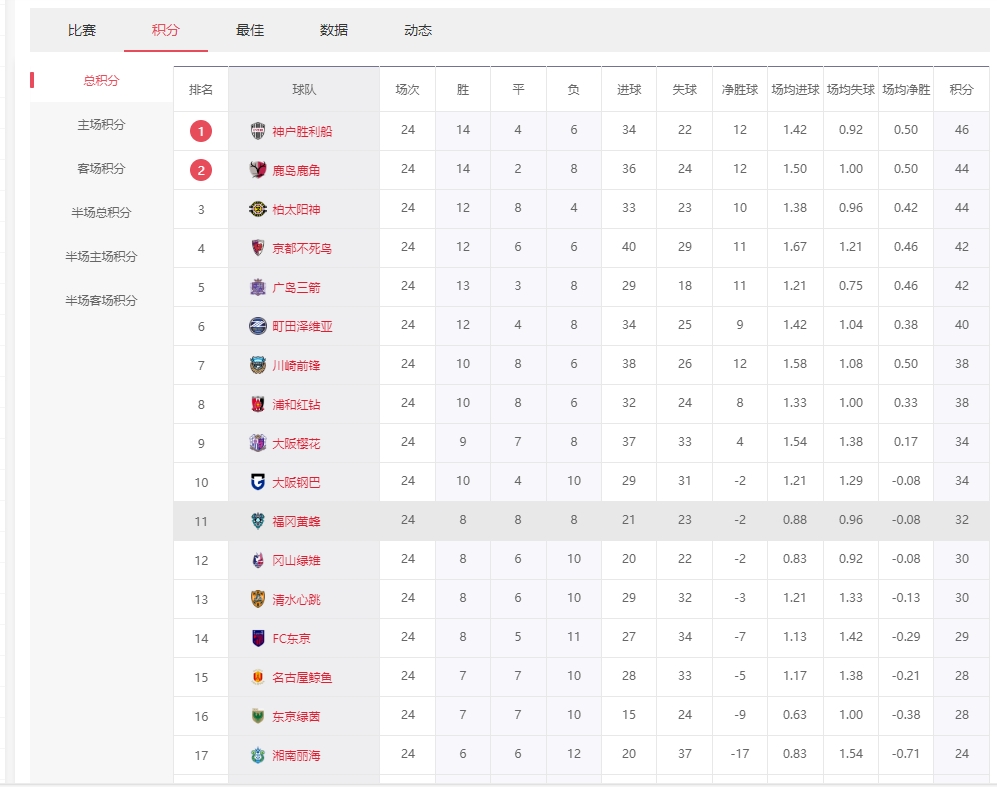
Task: Select 主场积分 in the left sidebar
Action: click(x=102, y=125)
